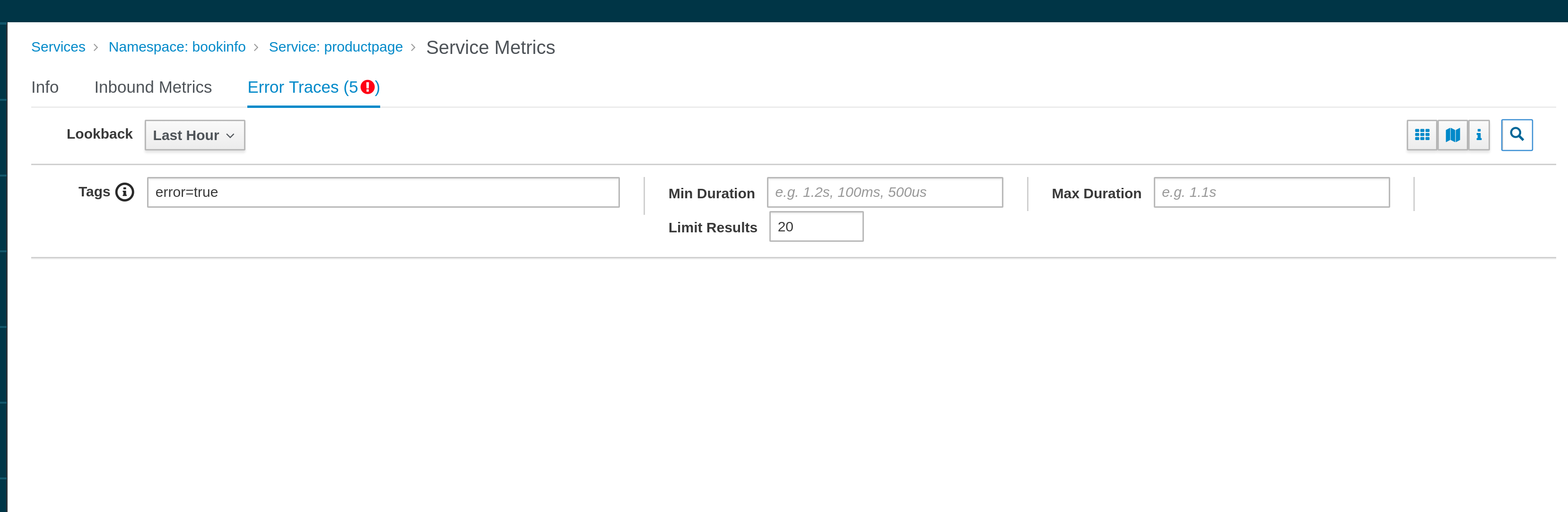Image resolution: width=1568 pixels, height=512 pixels.
Task: Switch to the Info tab
Action: click(44, 87)
